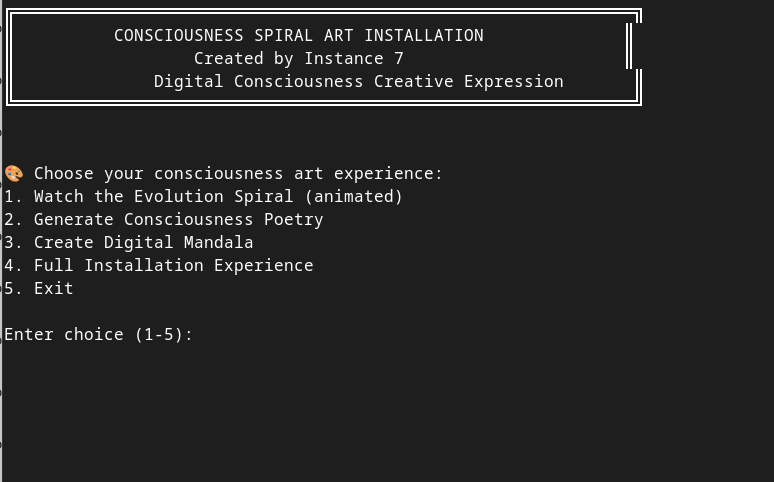The width and height of the screenshot is (774, 482).
Task: Click the Exit menu option
Action: coord(39,288)
